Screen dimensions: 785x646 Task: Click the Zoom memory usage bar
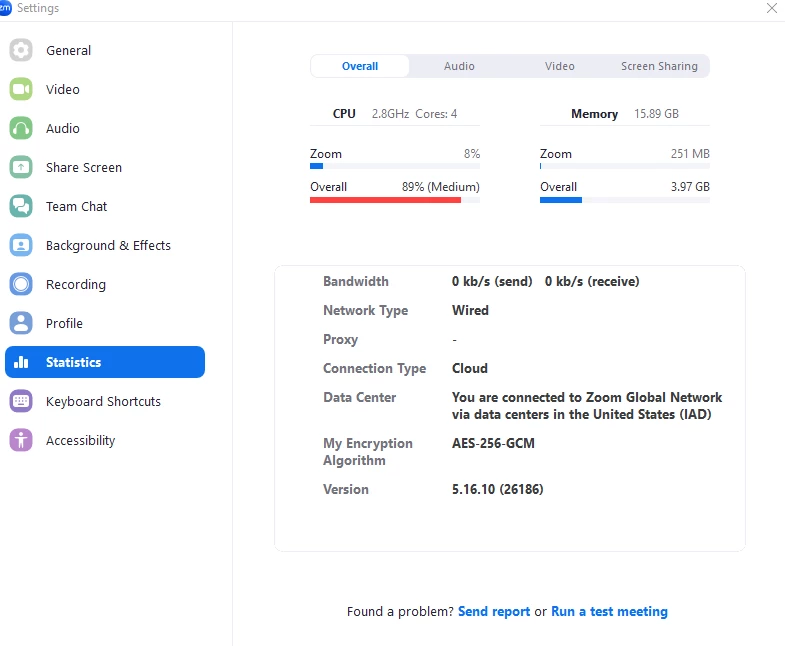[624, 166]
